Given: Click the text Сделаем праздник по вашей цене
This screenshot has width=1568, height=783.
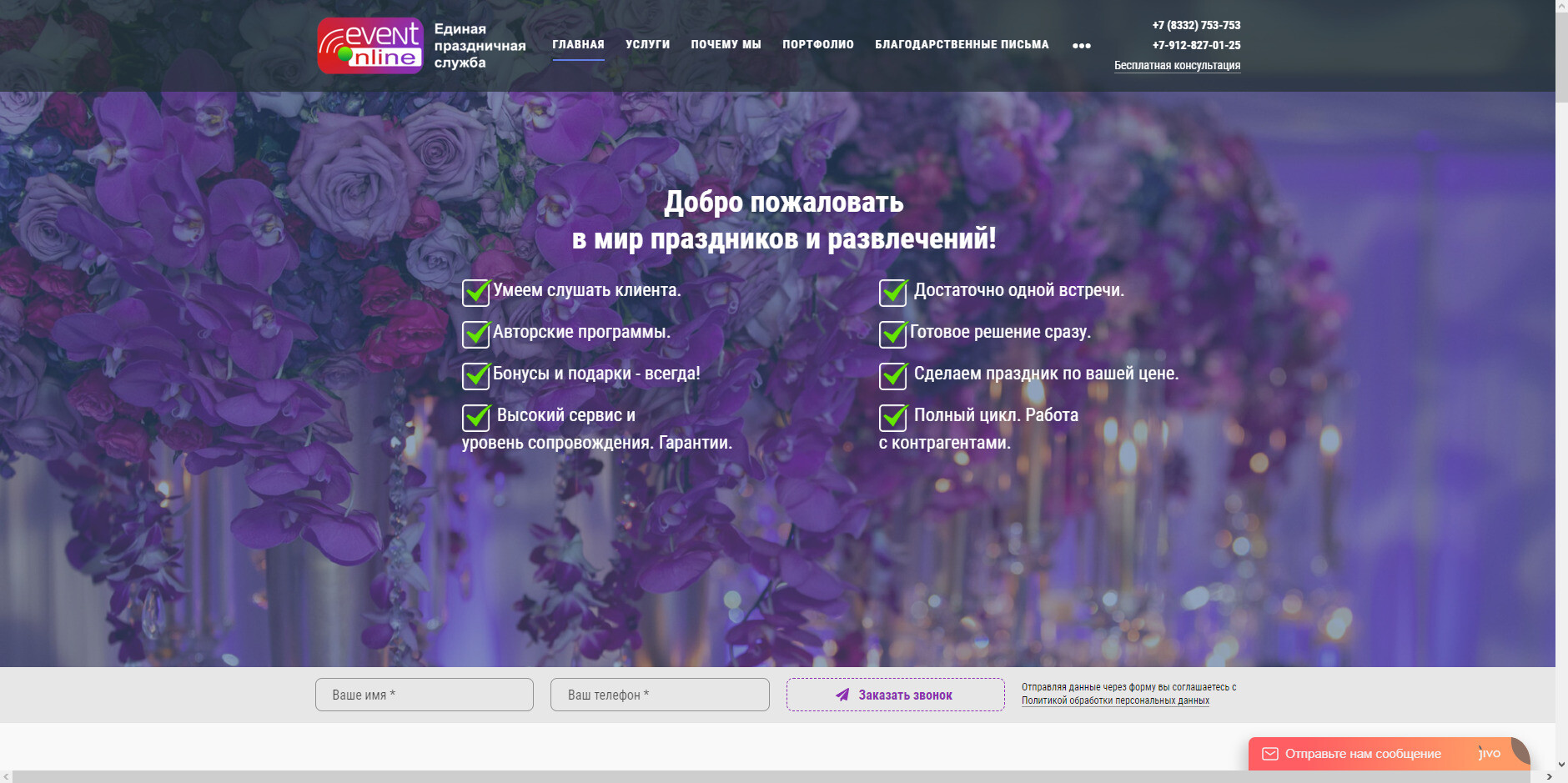Looking at the screenshot, I should pyautogui.click(x=1046, y=374).
